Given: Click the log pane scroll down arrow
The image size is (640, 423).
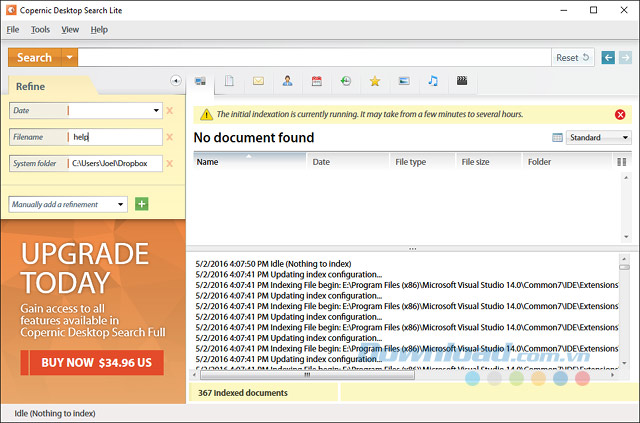Looking at the screenshot, I should (x=624, y=363).
